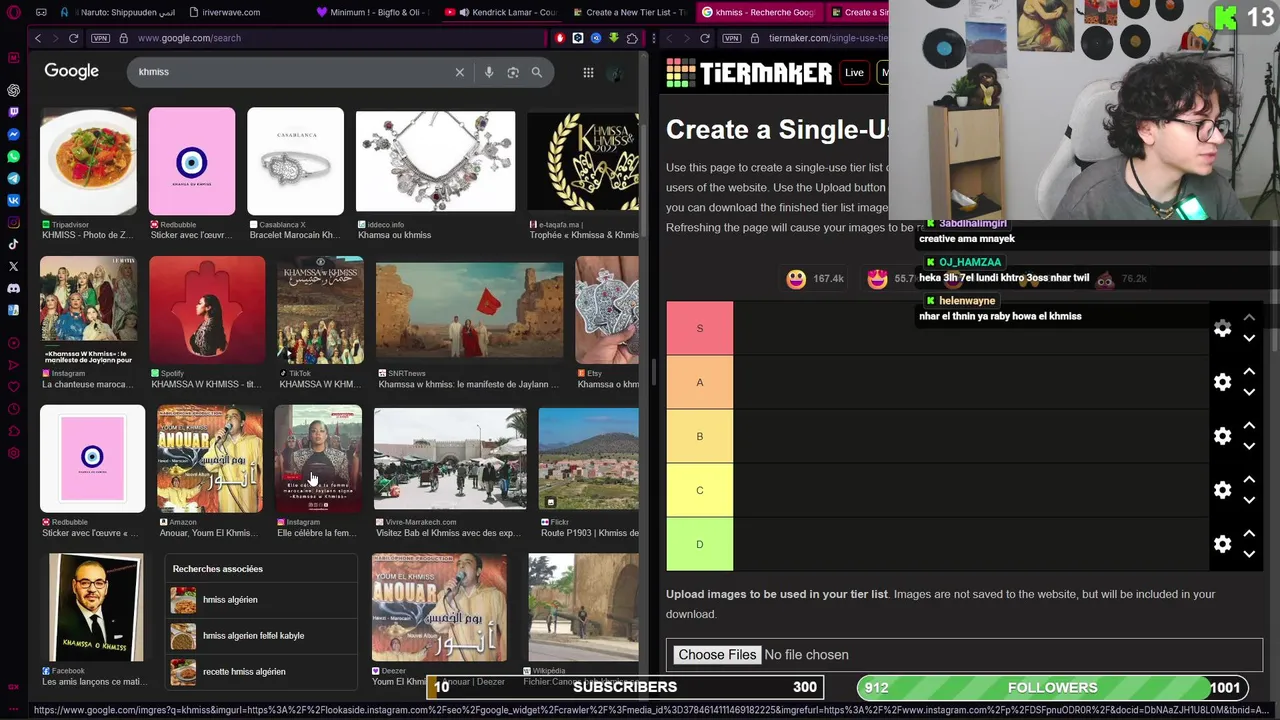This screenshot has height=720, width=1280.
Task: Search by image with the lens icon
Action: [513, 72]
